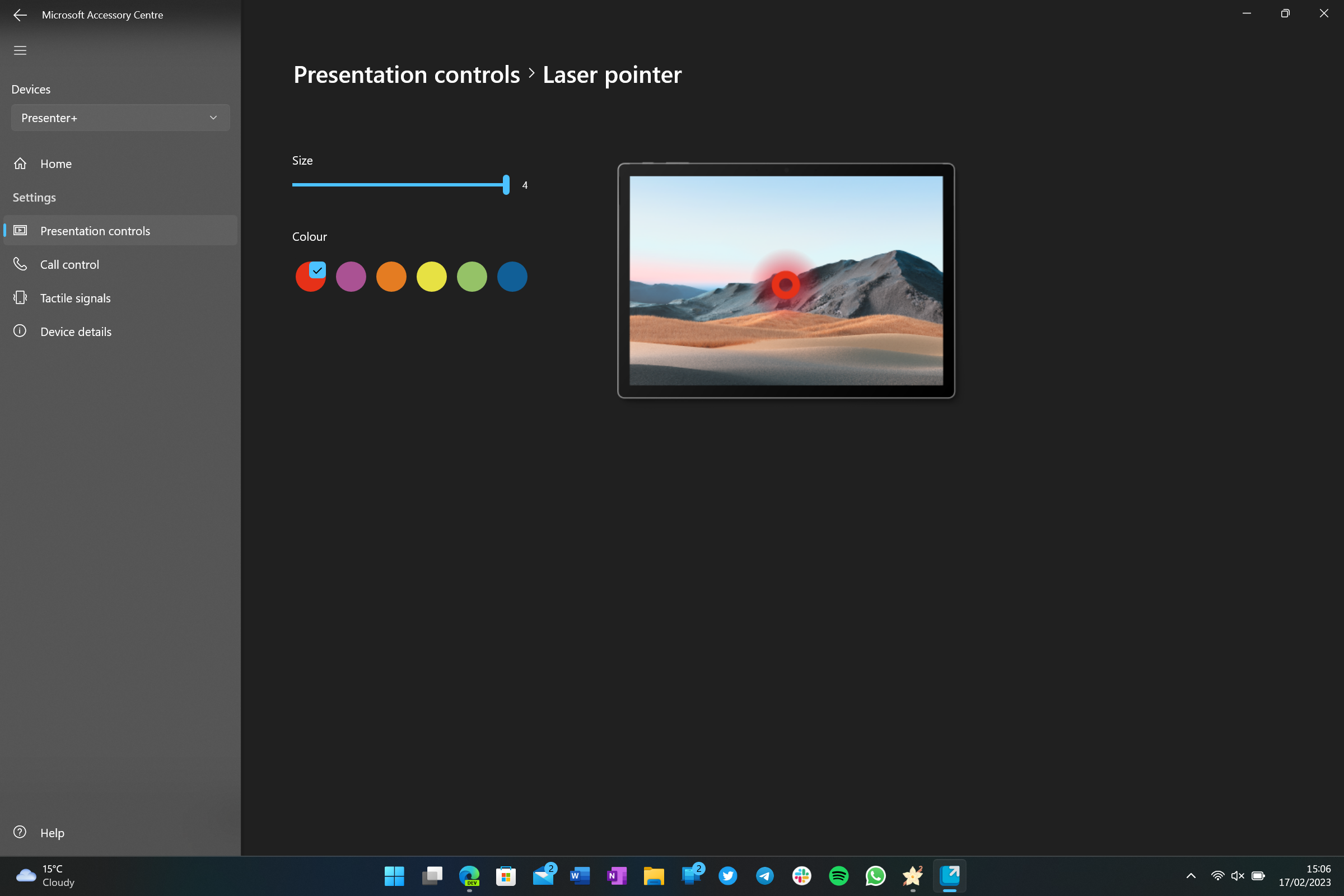Image resolution: width=1344 pixels, height=896 pixels.
Task: Click the Tactile signals vibration icon
Action: (20, 298)
